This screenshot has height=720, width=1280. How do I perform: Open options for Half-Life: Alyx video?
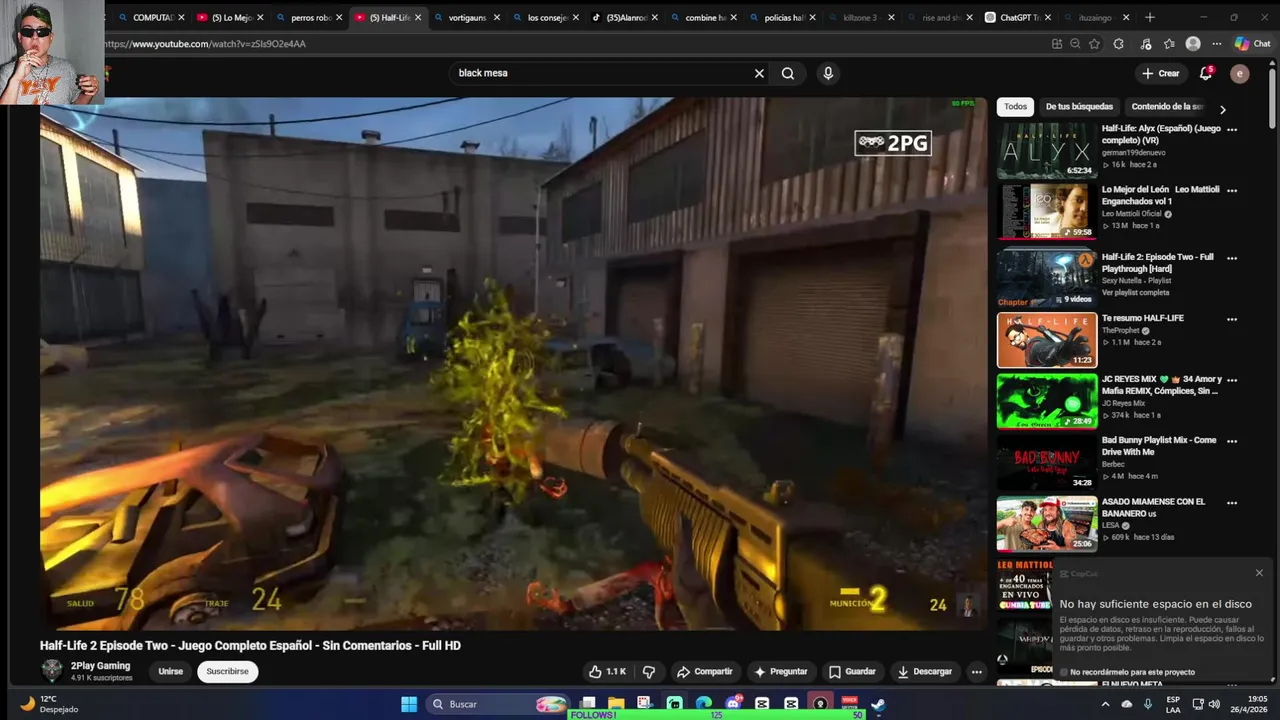click(x=1232, y=129)
